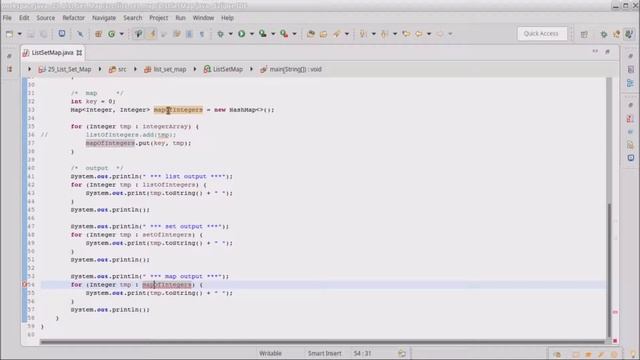Toggle Mark Occurrences toolbar button

[138, 34]
